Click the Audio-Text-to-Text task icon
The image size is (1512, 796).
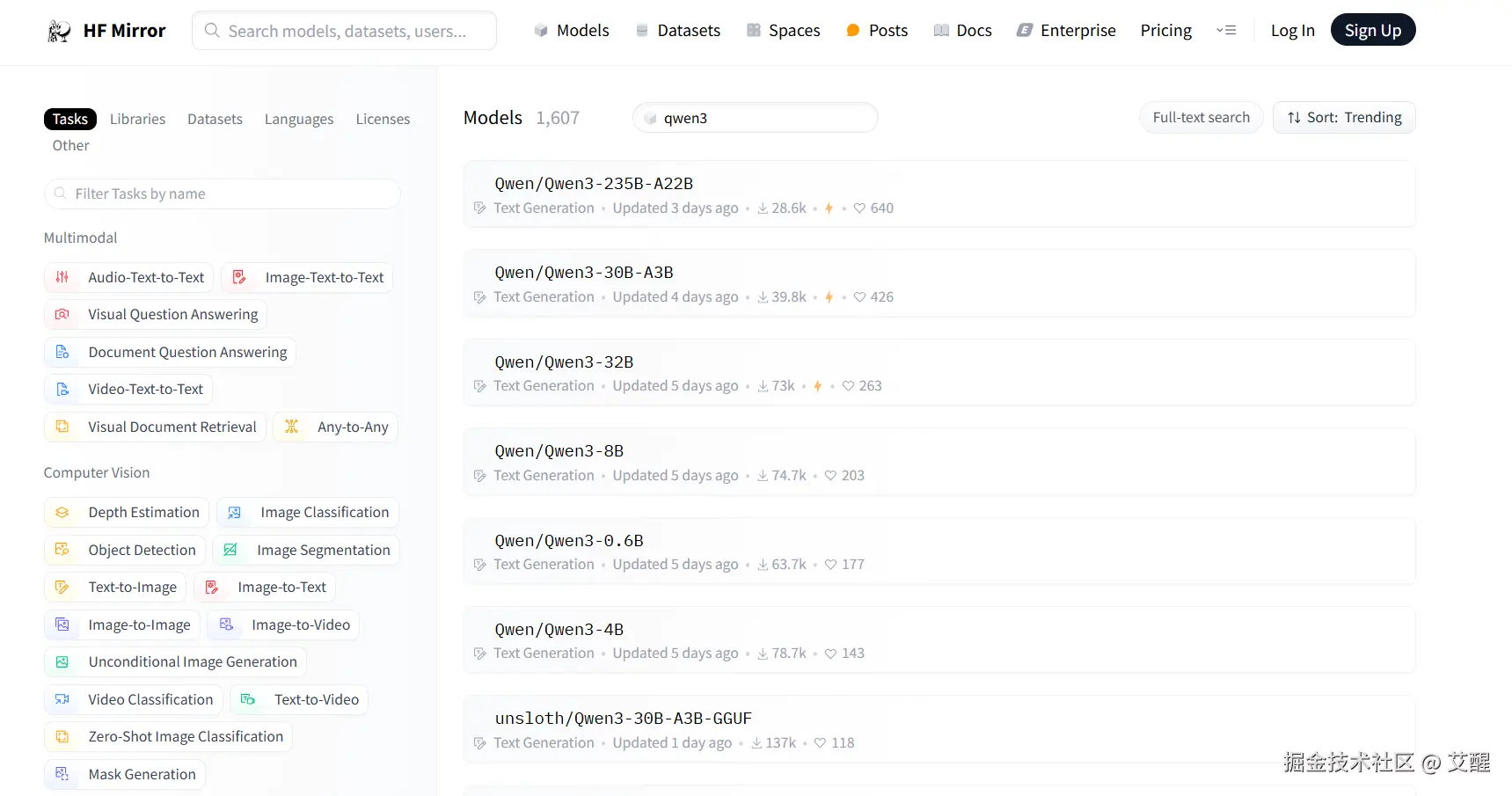tap(62, 277)
